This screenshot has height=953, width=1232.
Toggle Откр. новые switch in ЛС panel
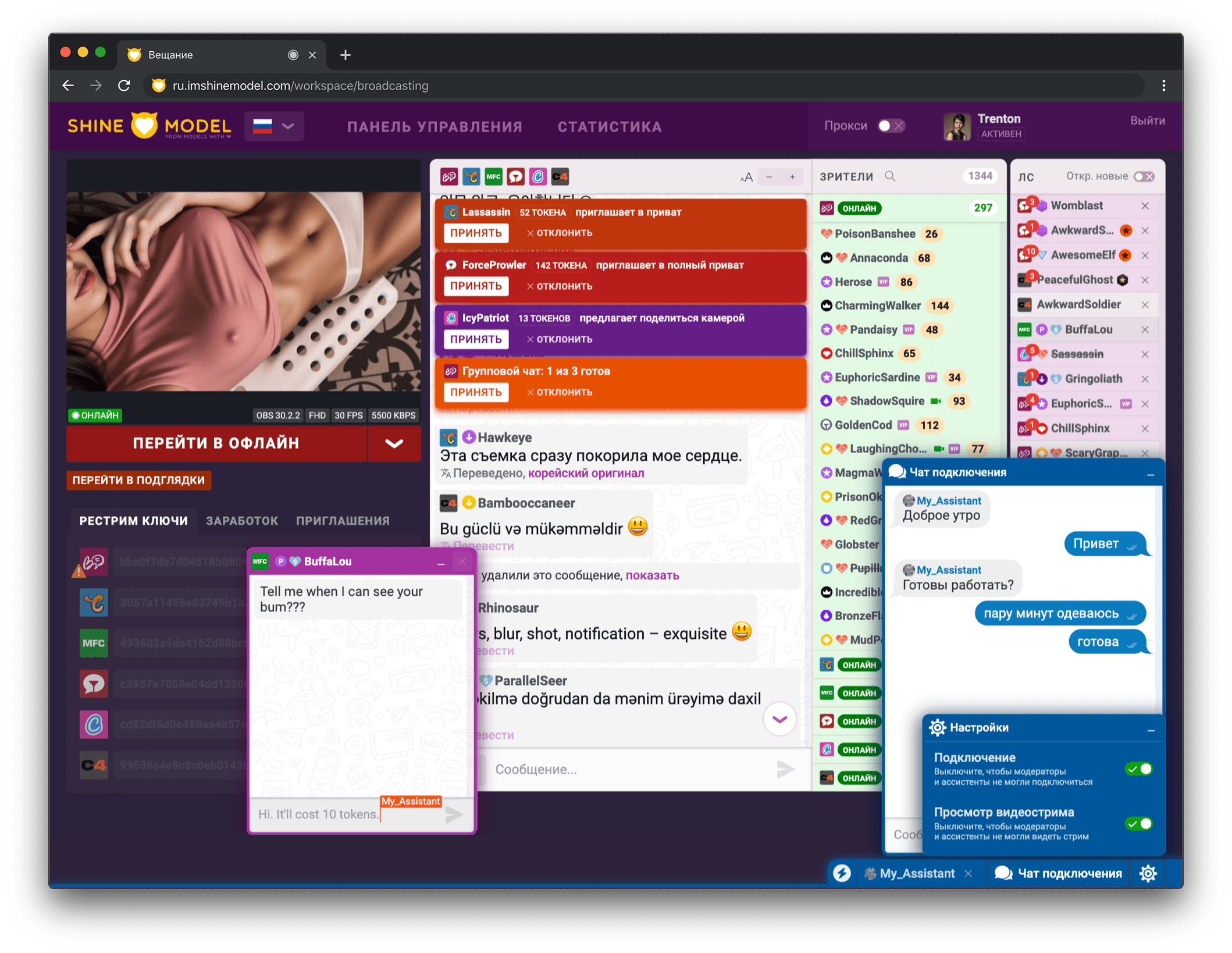point(1144,176)
